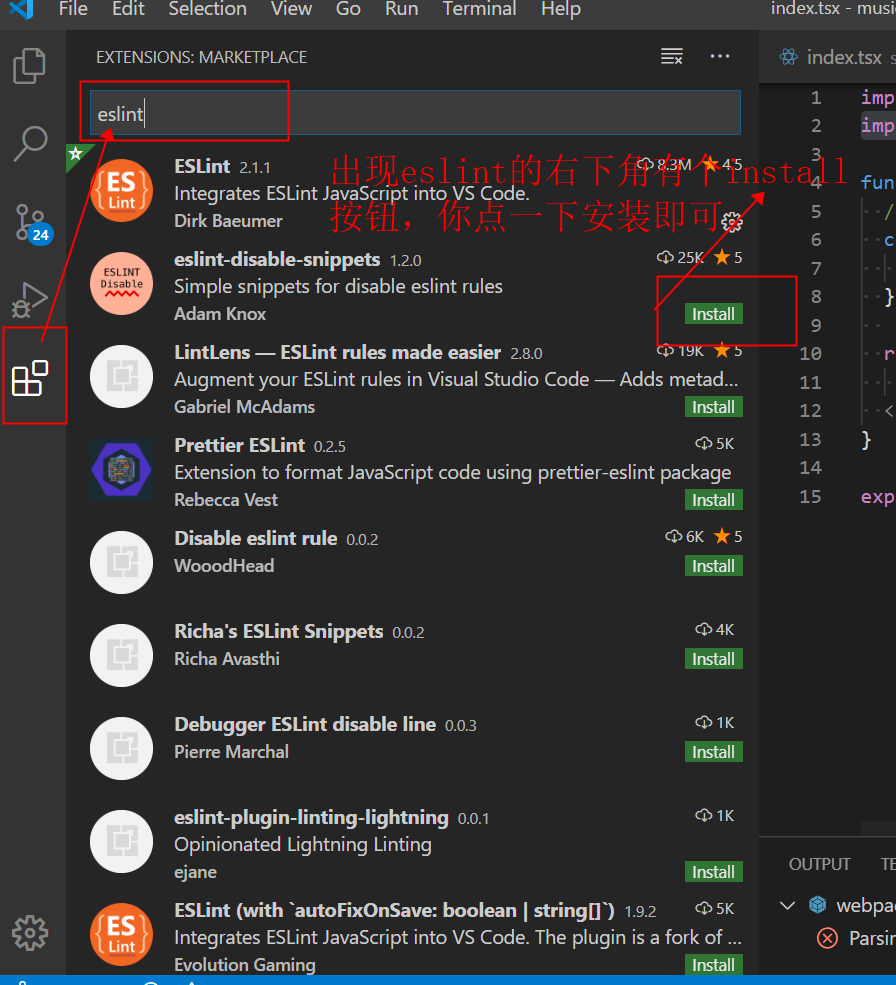Click EXTENSIONS: MARKETPLACE panel header
The image size is (896, 985).
201,57
